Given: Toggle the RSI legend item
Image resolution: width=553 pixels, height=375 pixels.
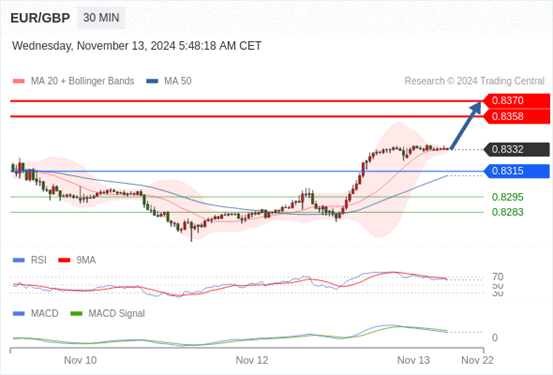Looking at the screenshot, I should point(30,260).
